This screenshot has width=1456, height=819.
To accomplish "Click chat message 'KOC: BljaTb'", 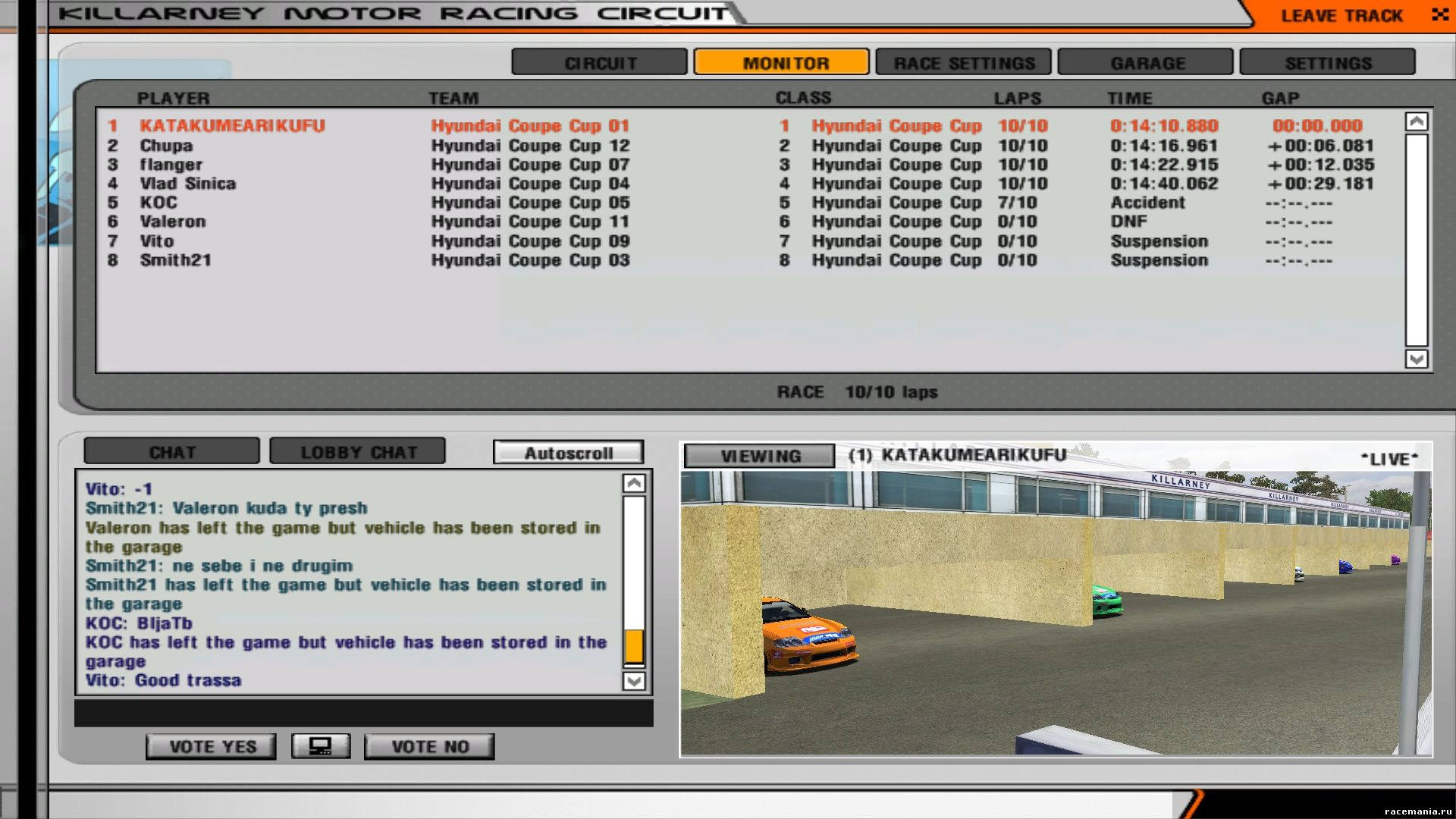I will 139,623.
